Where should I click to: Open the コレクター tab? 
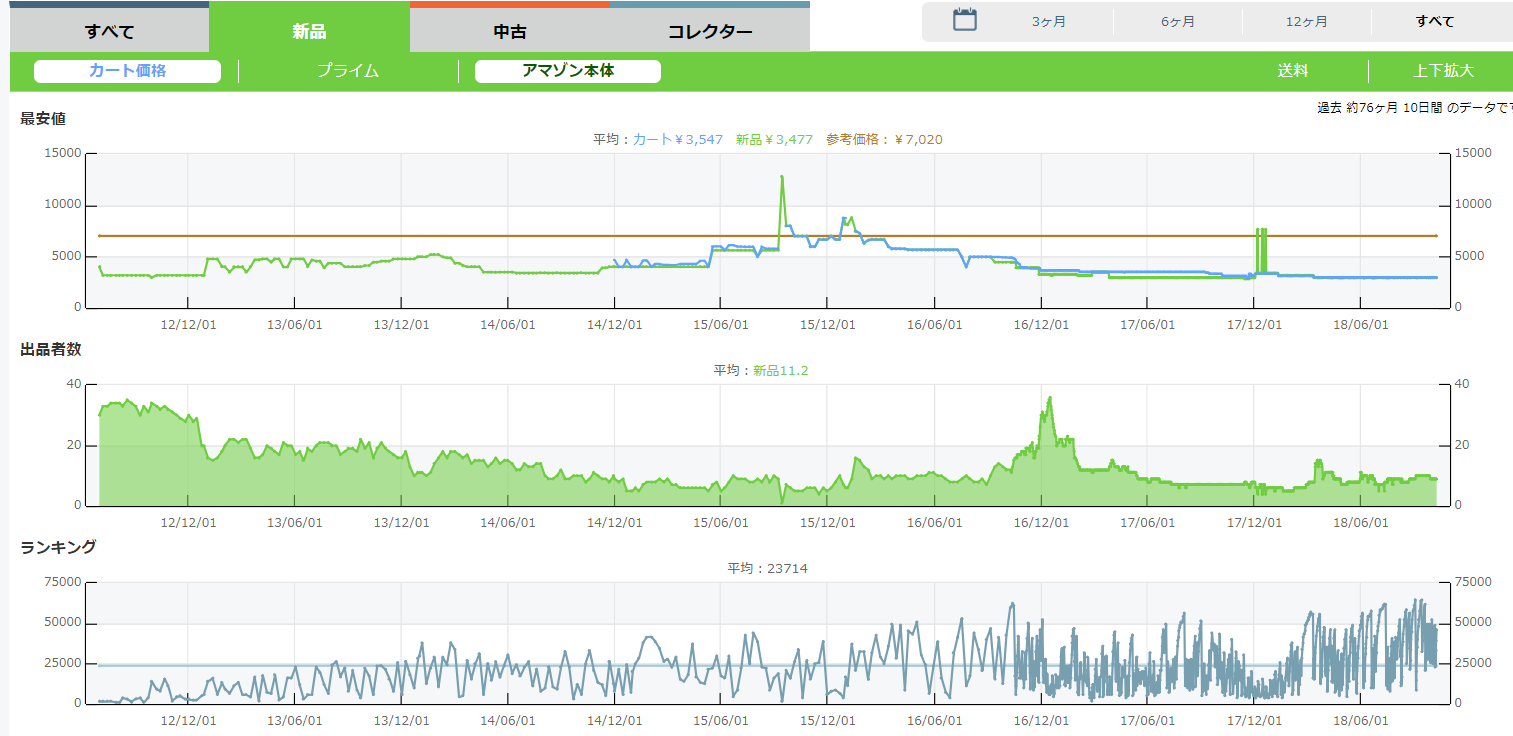coord(709,31)
